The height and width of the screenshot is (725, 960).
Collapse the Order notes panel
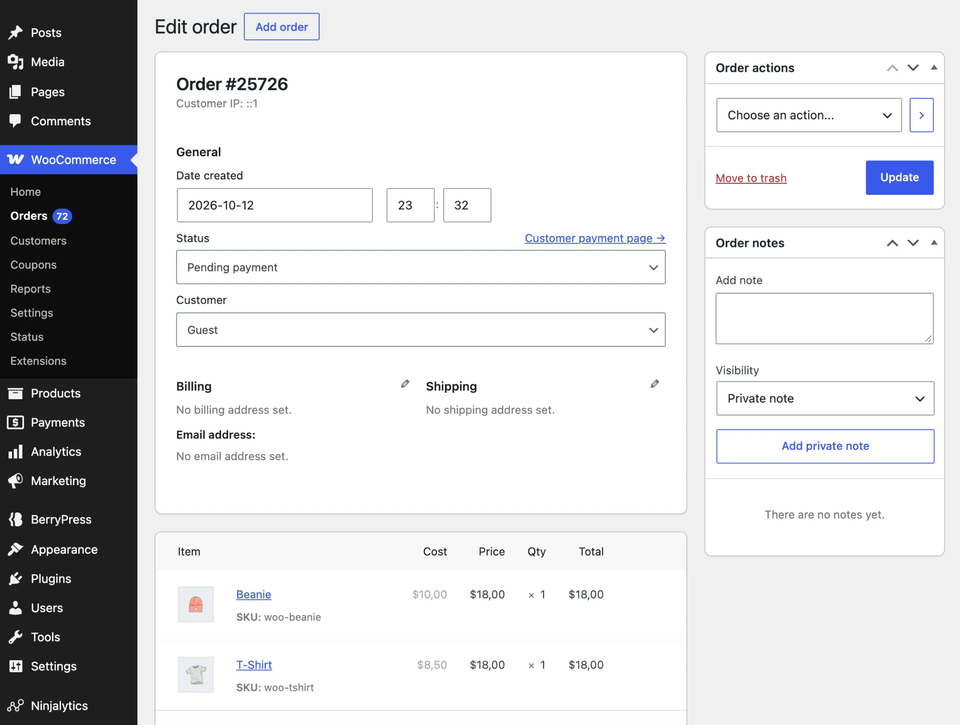934,243
